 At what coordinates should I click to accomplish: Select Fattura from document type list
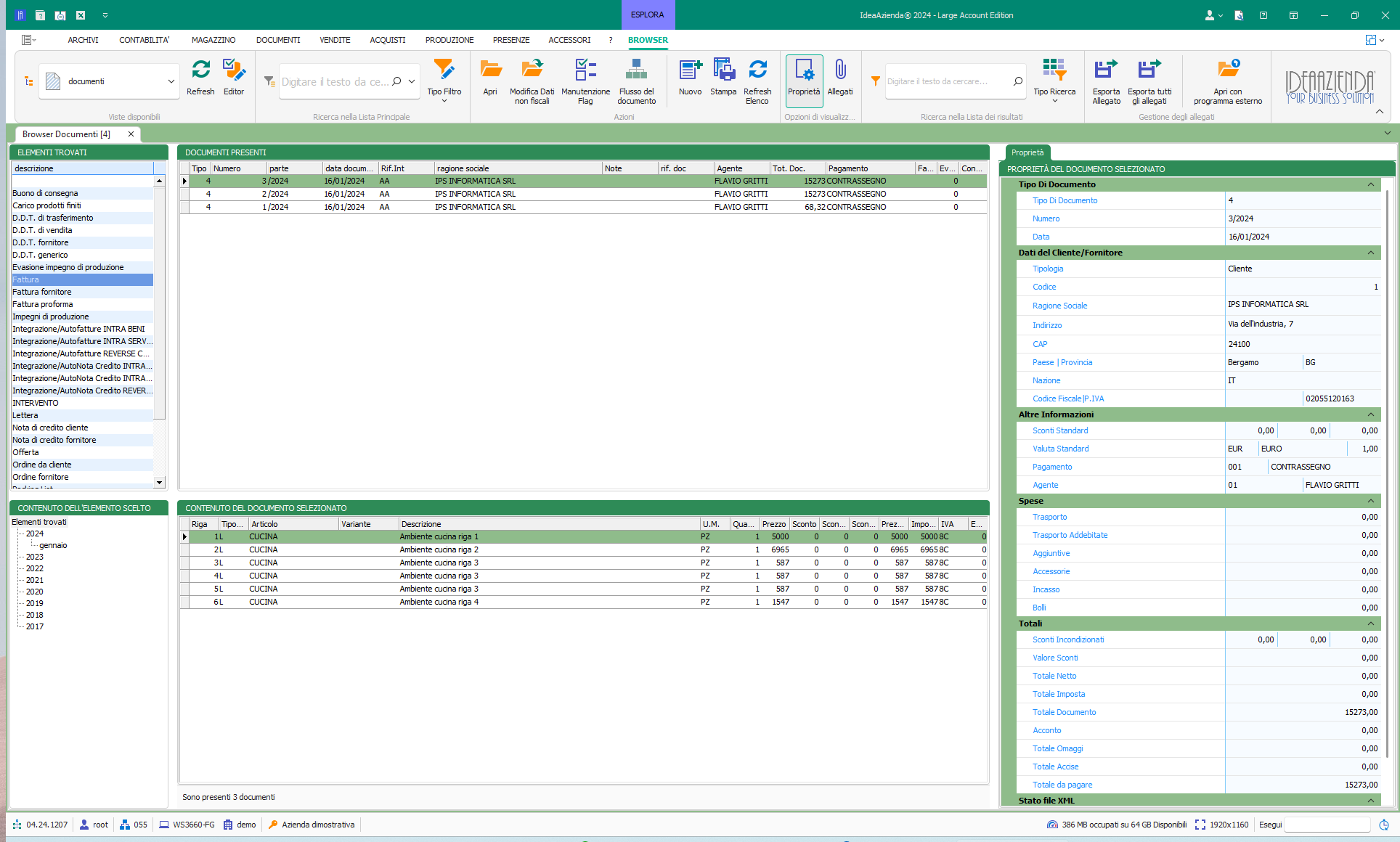click(x=82, y=280)
